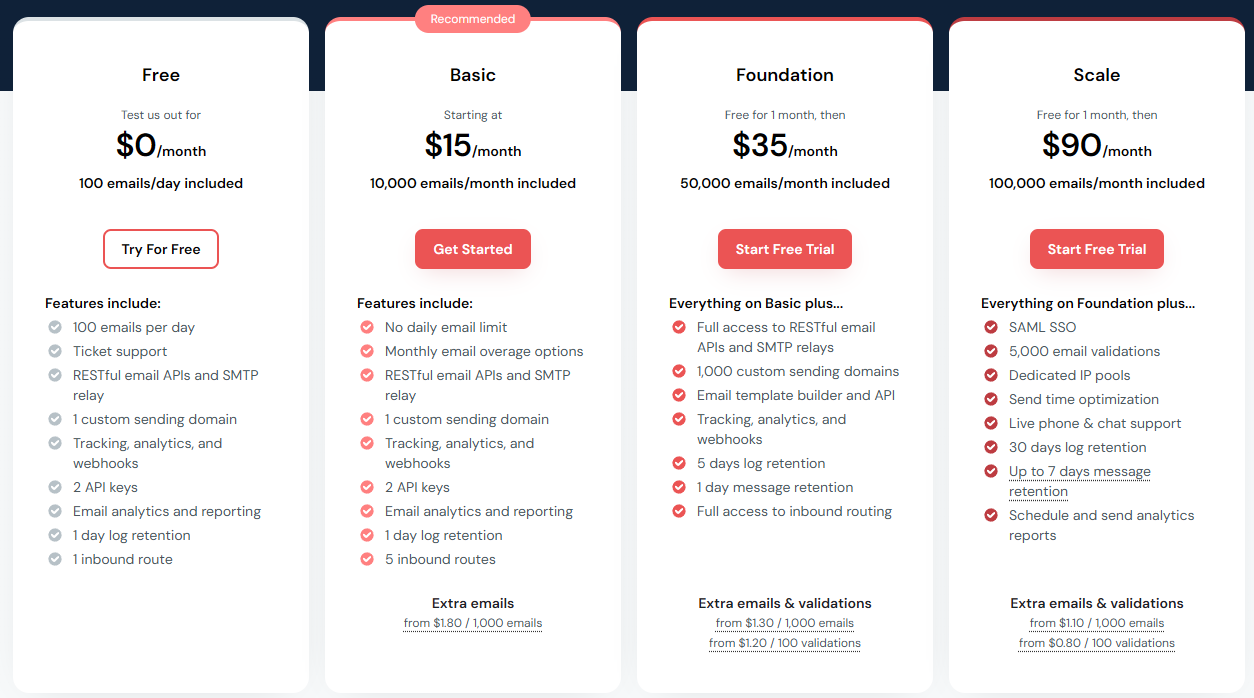Open the Foundation plan's $1.30 per 1,000 emails link
The width and height of the screenshot is (1254, 698).
click(x=785, y=623)
